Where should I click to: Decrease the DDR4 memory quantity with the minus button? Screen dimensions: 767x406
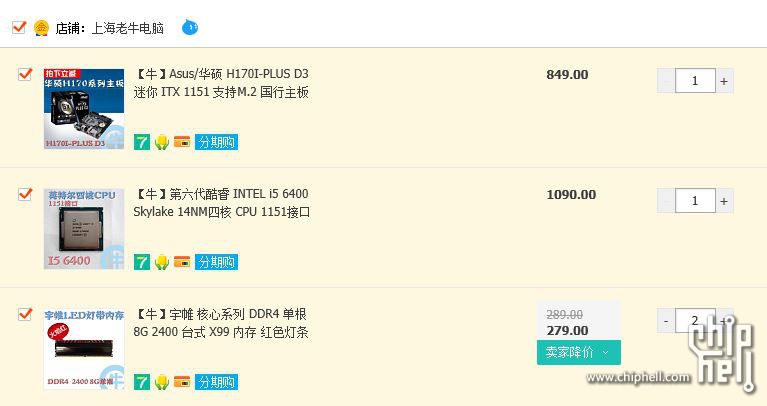pos(666,321)
